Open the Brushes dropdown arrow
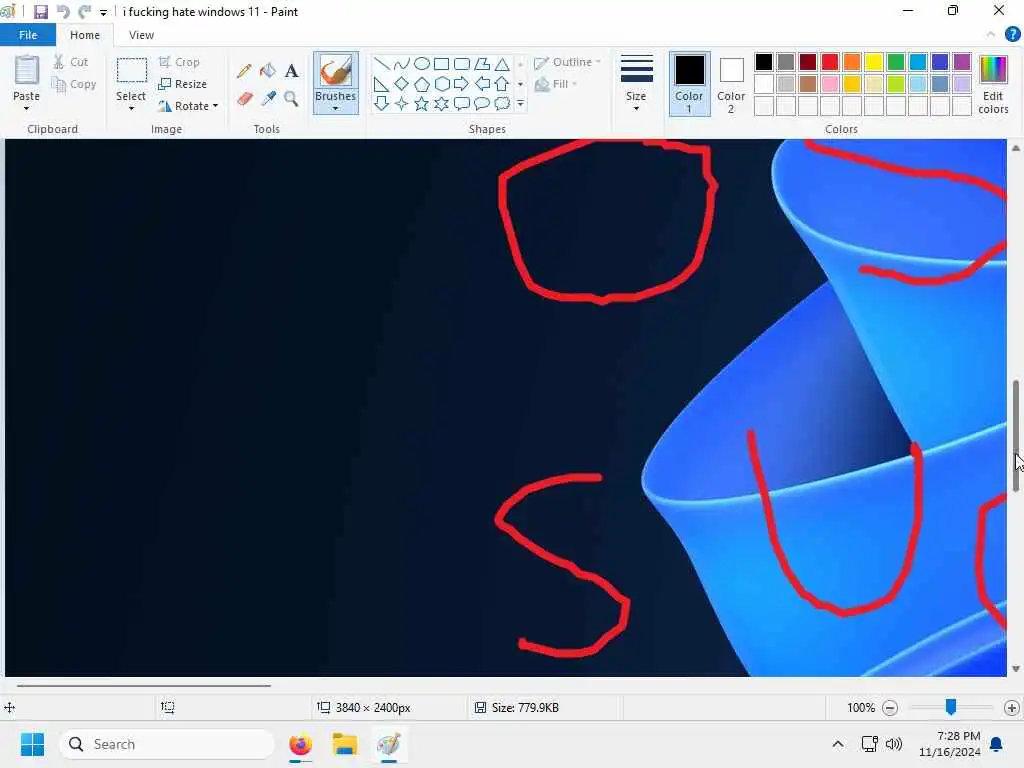This screenshot has height=768, width=1024. (x=336, y=109)
